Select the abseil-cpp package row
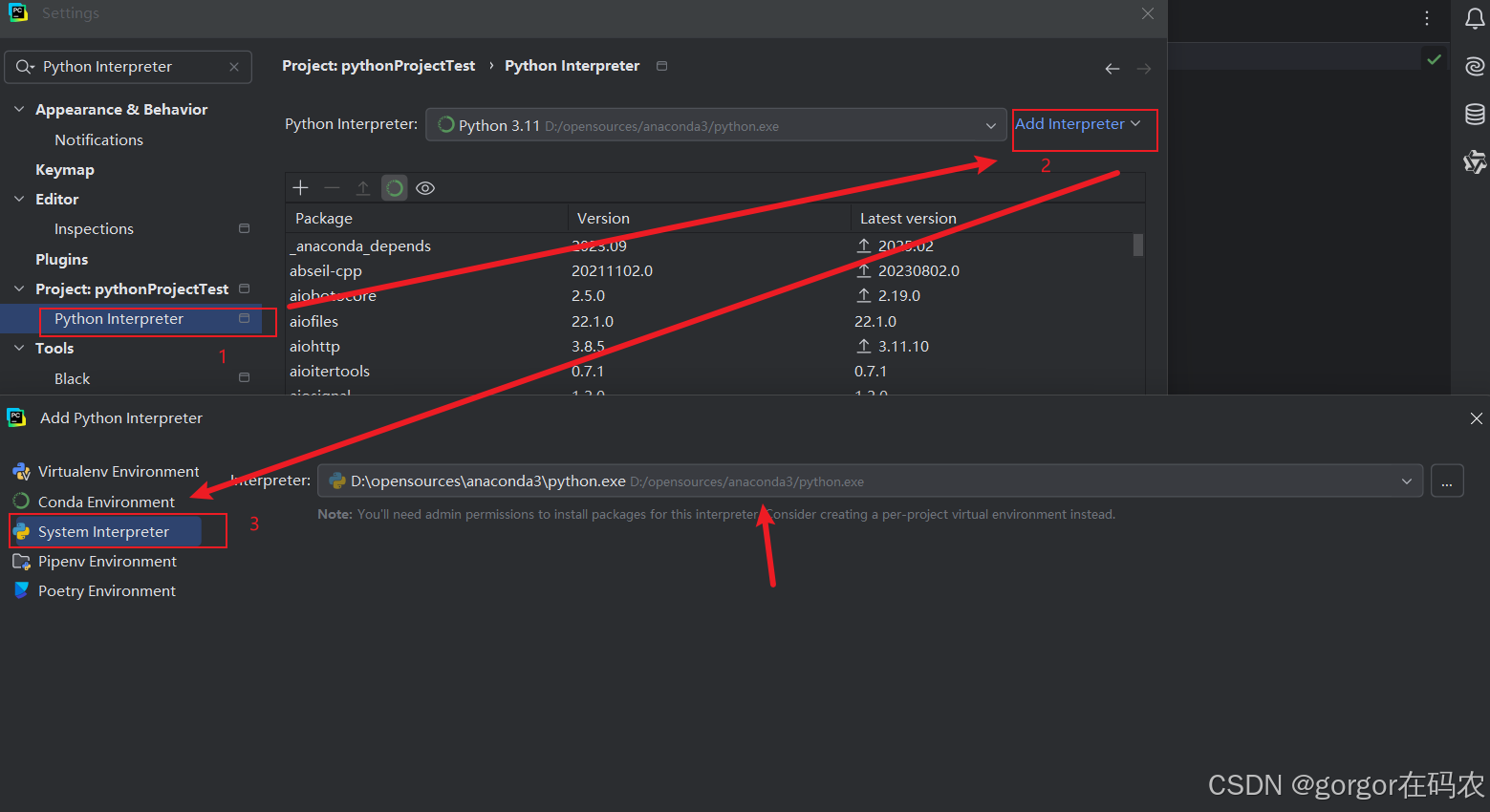1490x812 pixels. [709, 271]
